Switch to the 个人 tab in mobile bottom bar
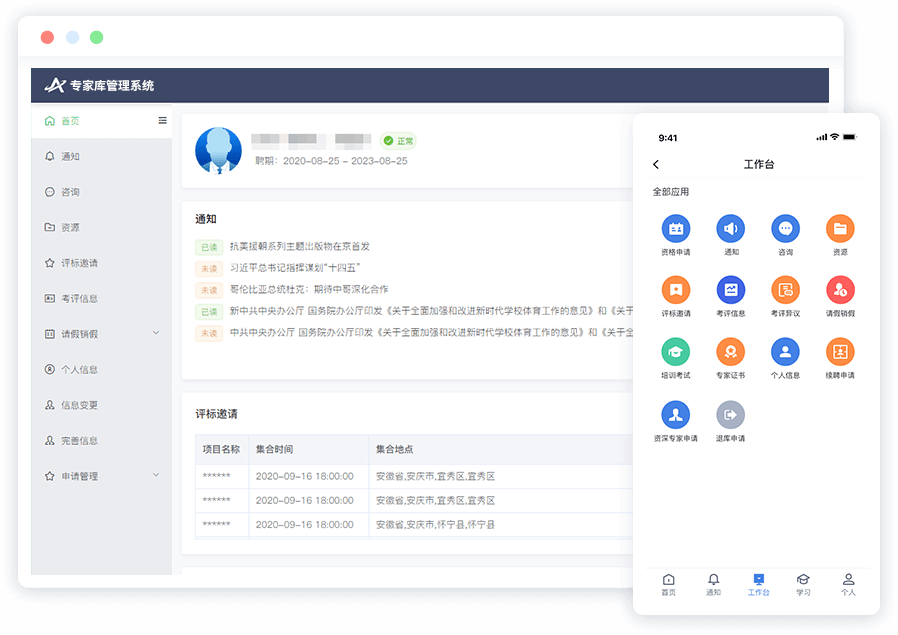898x635 pixels. [848, 583]
